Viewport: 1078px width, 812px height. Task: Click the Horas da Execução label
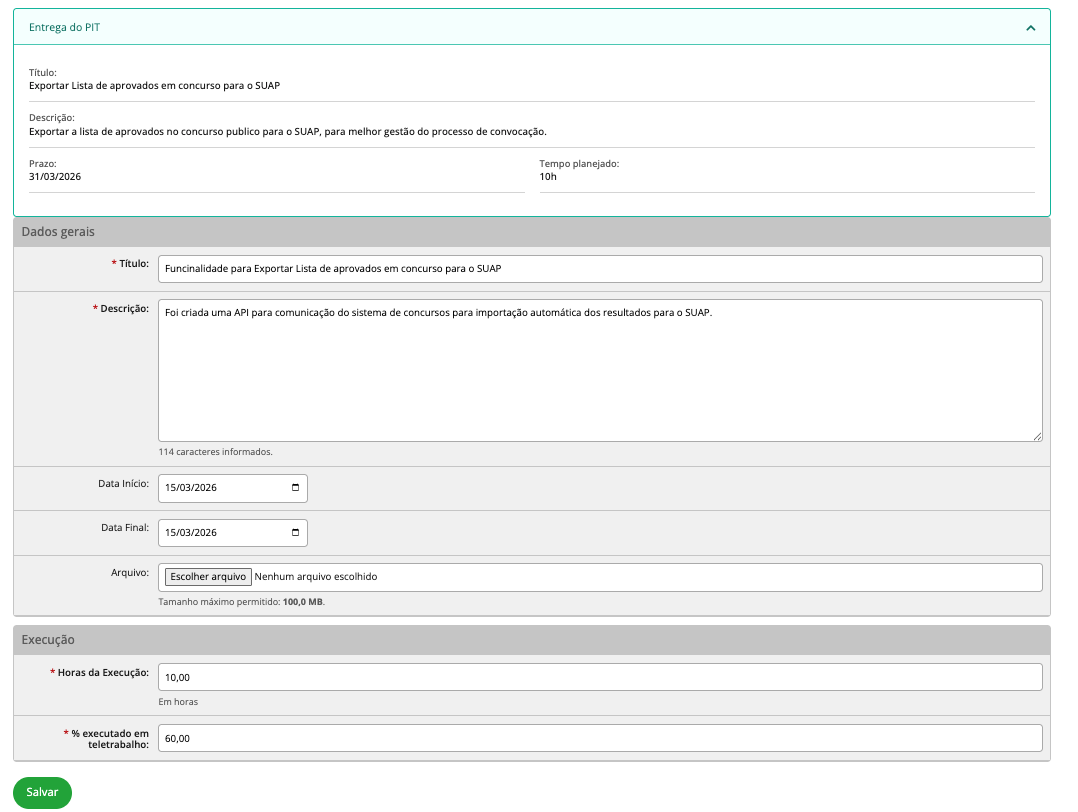click(x=102, y=673)
